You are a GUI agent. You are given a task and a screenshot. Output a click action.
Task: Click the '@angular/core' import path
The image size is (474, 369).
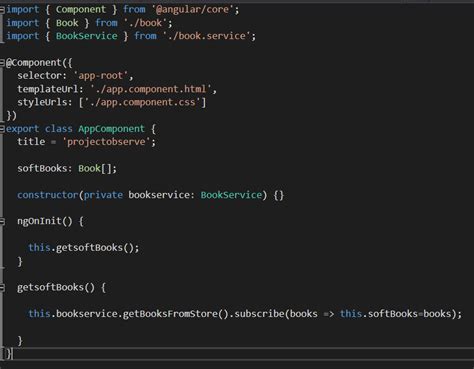(193, 9)
